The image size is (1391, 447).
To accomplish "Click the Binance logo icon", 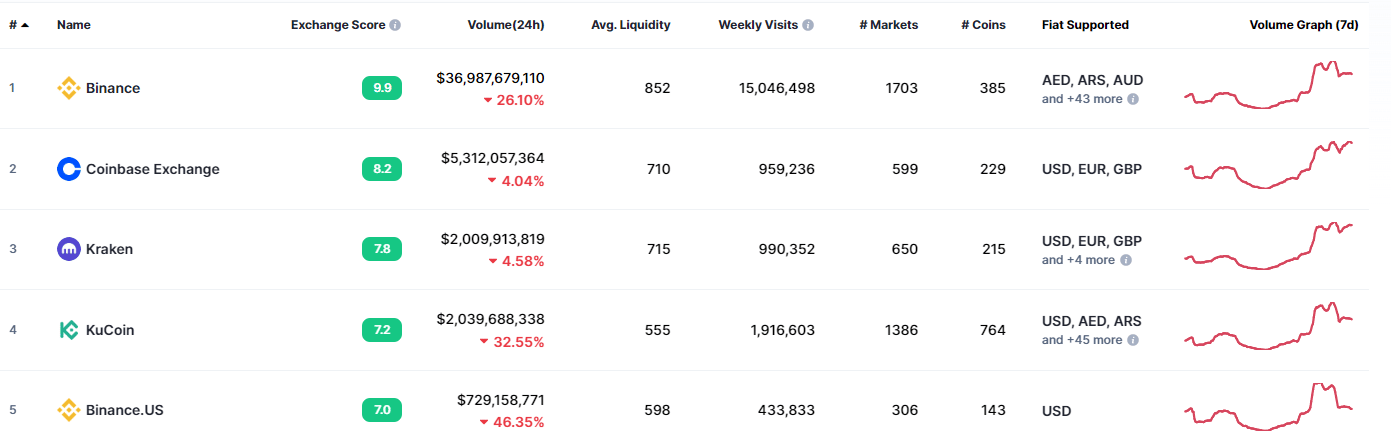I will (68, 88).
